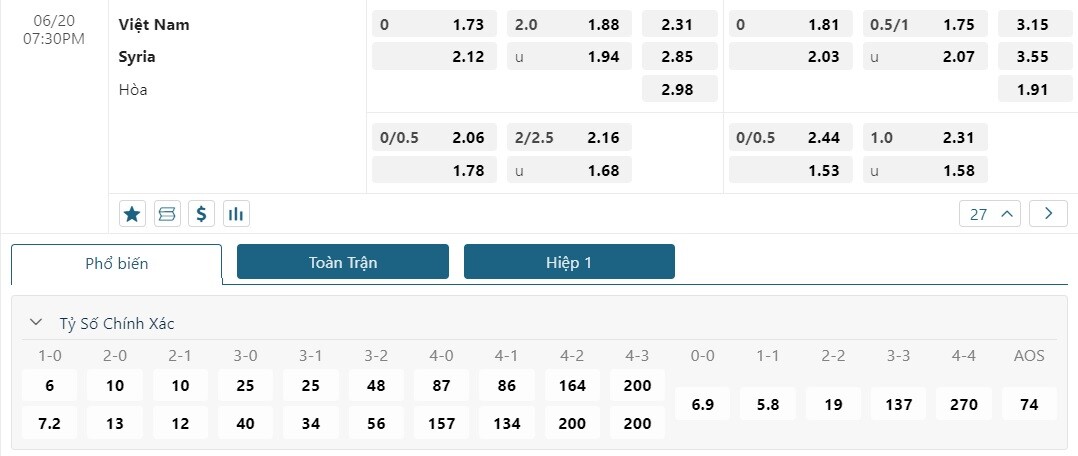1078x456 pixels.
Task: Click the Syria team name
Action: [137, 57]
